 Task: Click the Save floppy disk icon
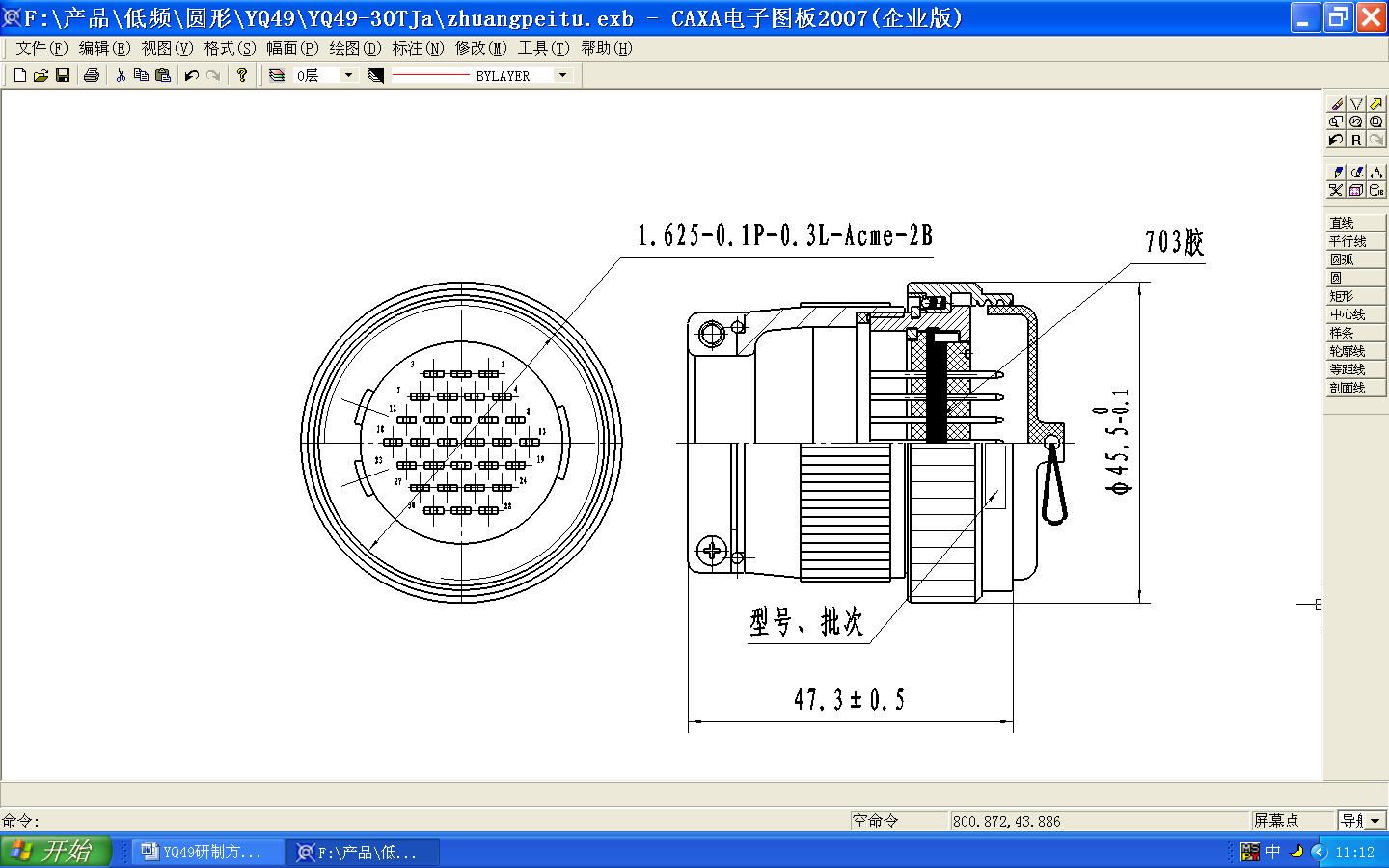[x=63, y=75]
